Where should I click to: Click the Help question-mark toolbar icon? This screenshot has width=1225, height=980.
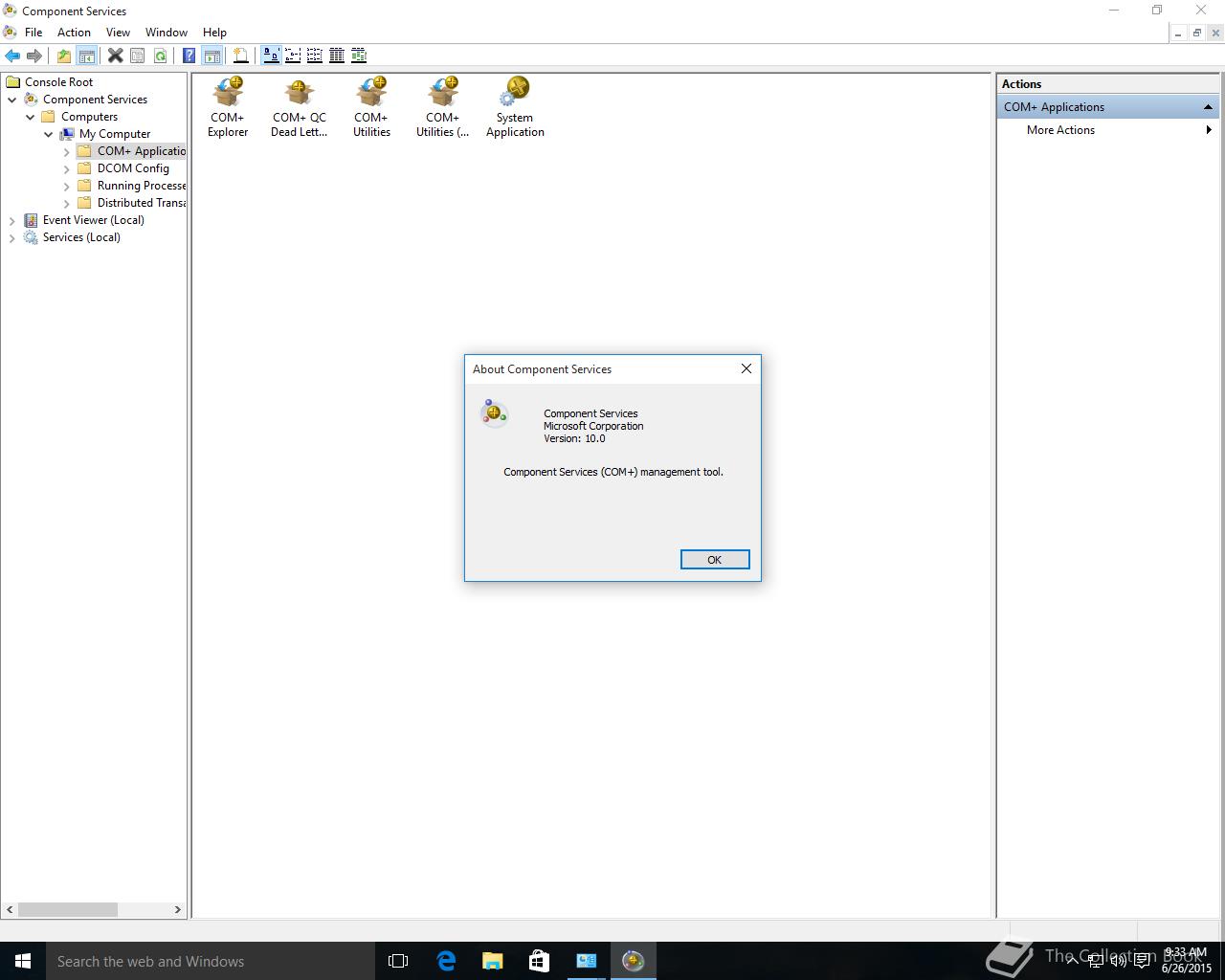[189, 56]
